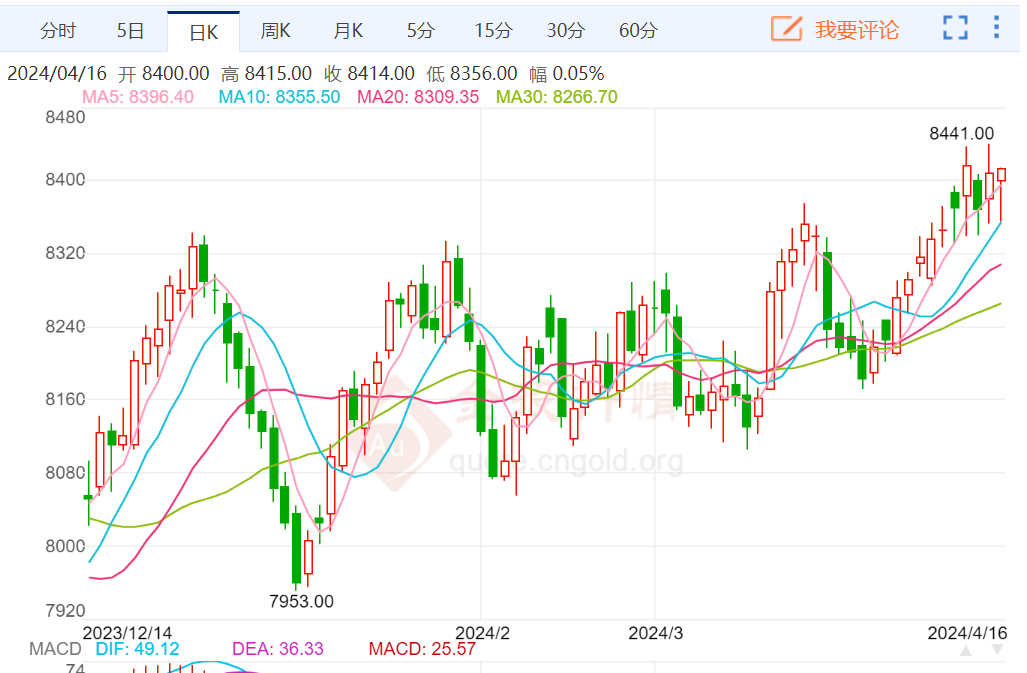The width and height of the screenshot is (1027, 673).
Task: Select the active 日K daily candlestick tab
Action: (203, 32)
